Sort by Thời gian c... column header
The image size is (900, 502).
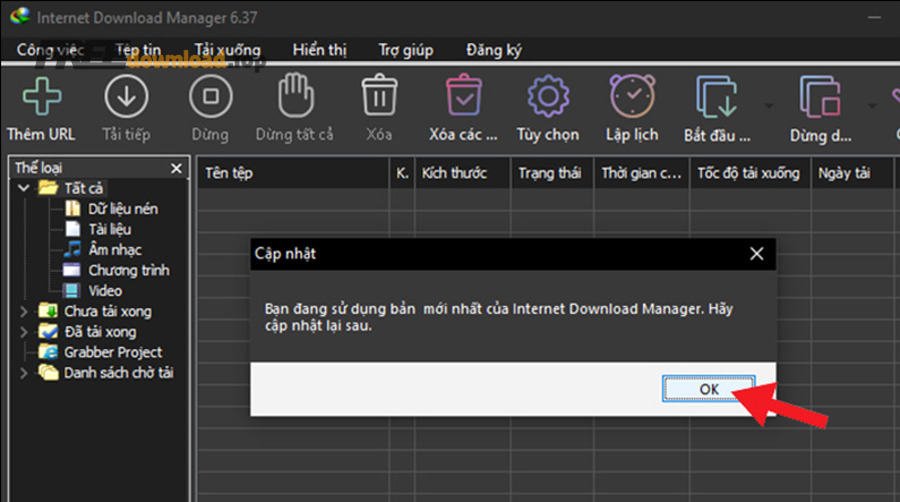point(642,173)
